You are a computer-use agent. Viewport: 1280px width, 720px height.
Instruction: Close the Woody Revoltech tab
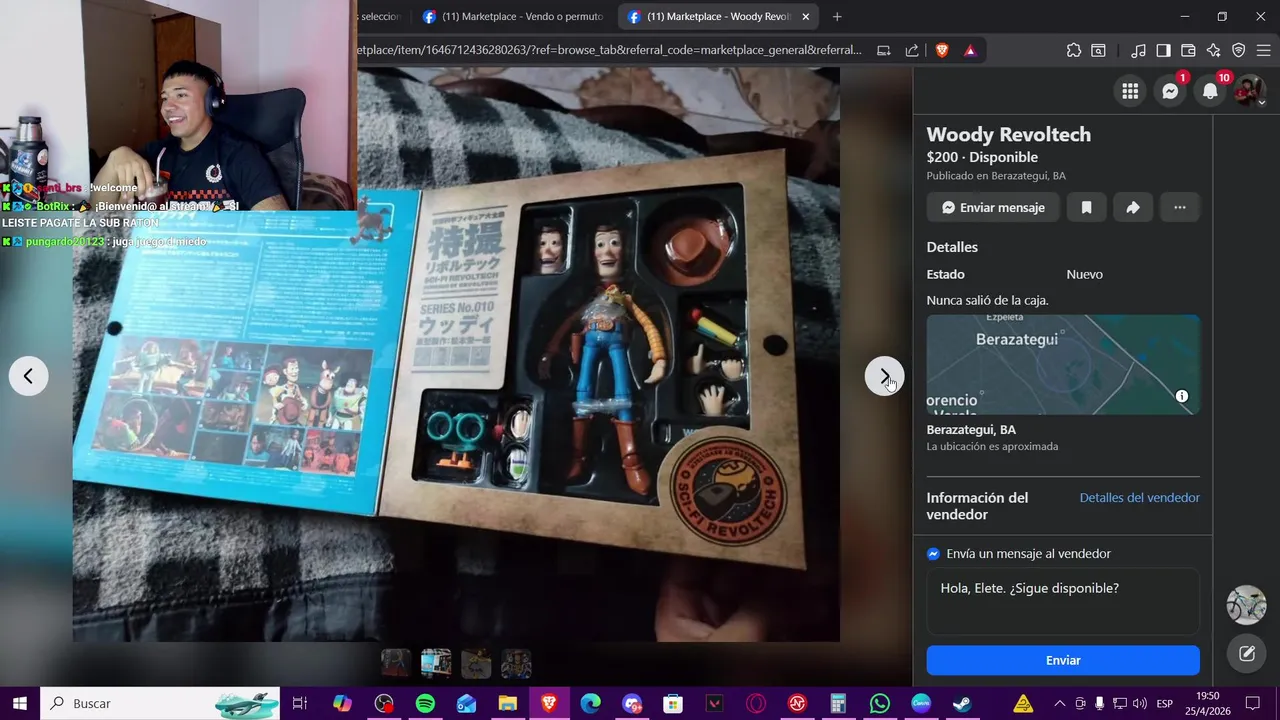(805, 16)
